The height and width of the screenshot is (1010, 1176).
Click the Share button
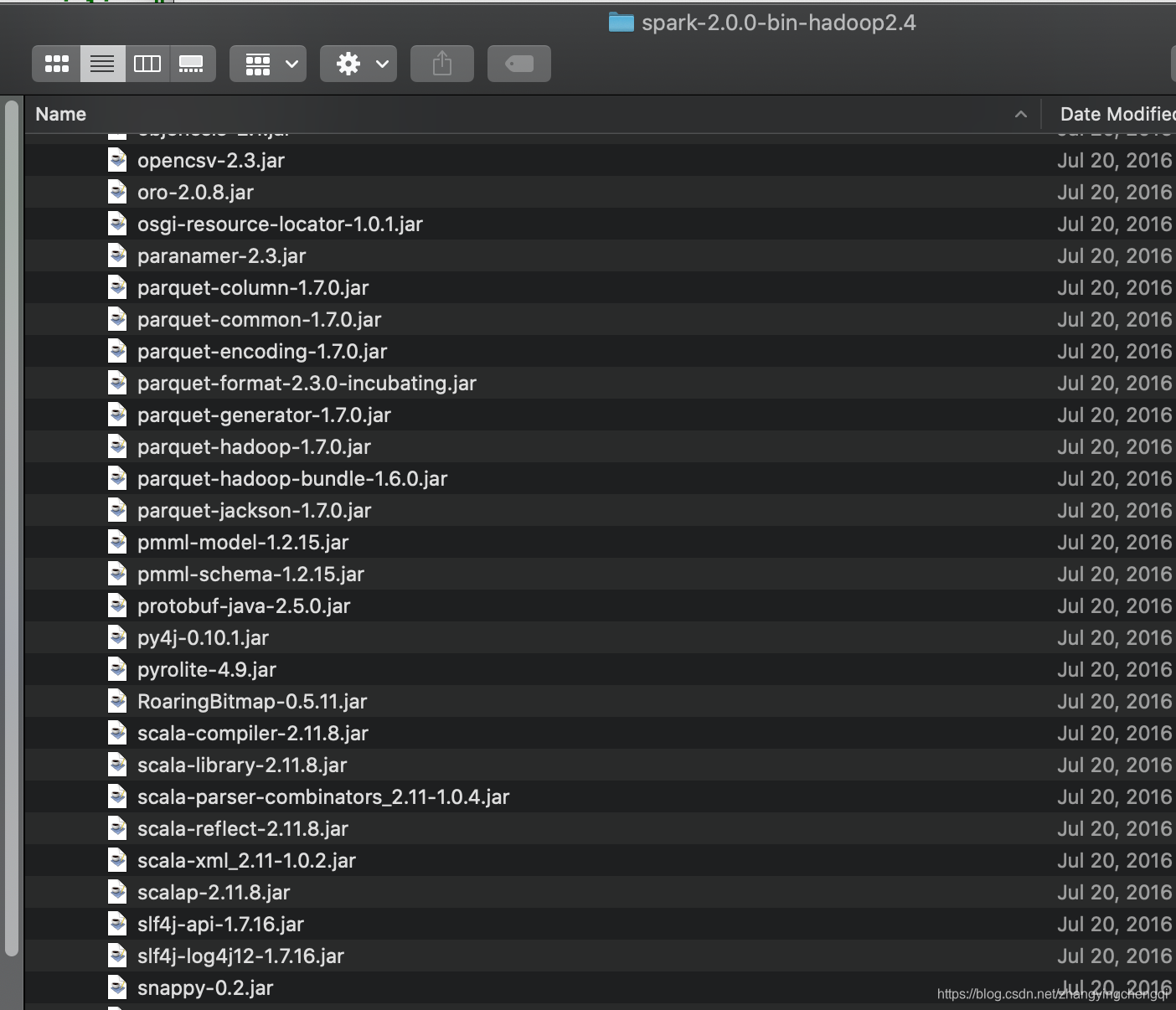442,64
